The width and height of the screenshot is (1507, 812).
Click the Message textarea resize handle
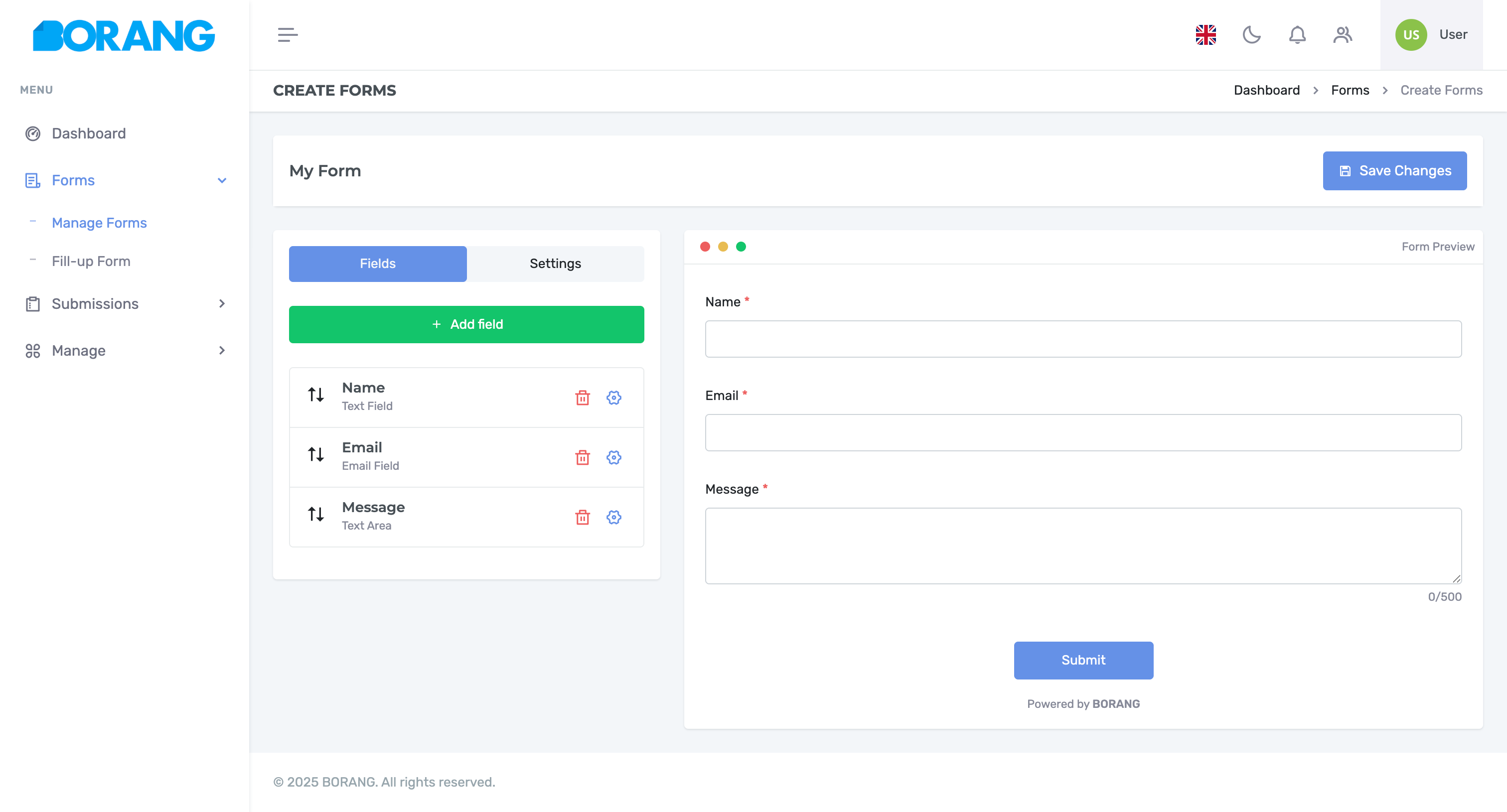[x=1456, y=579]
